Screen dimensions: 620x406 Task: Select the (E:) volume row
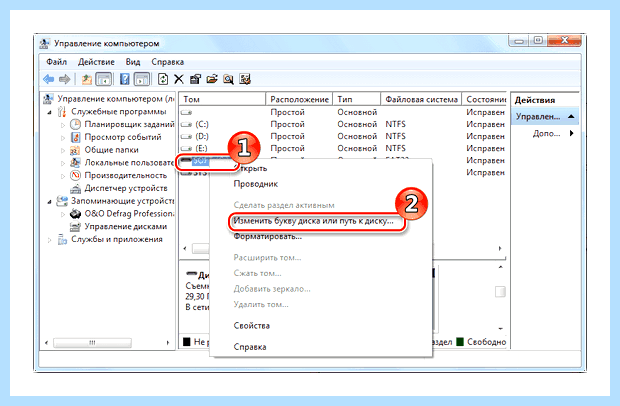(x=343, y=148)
